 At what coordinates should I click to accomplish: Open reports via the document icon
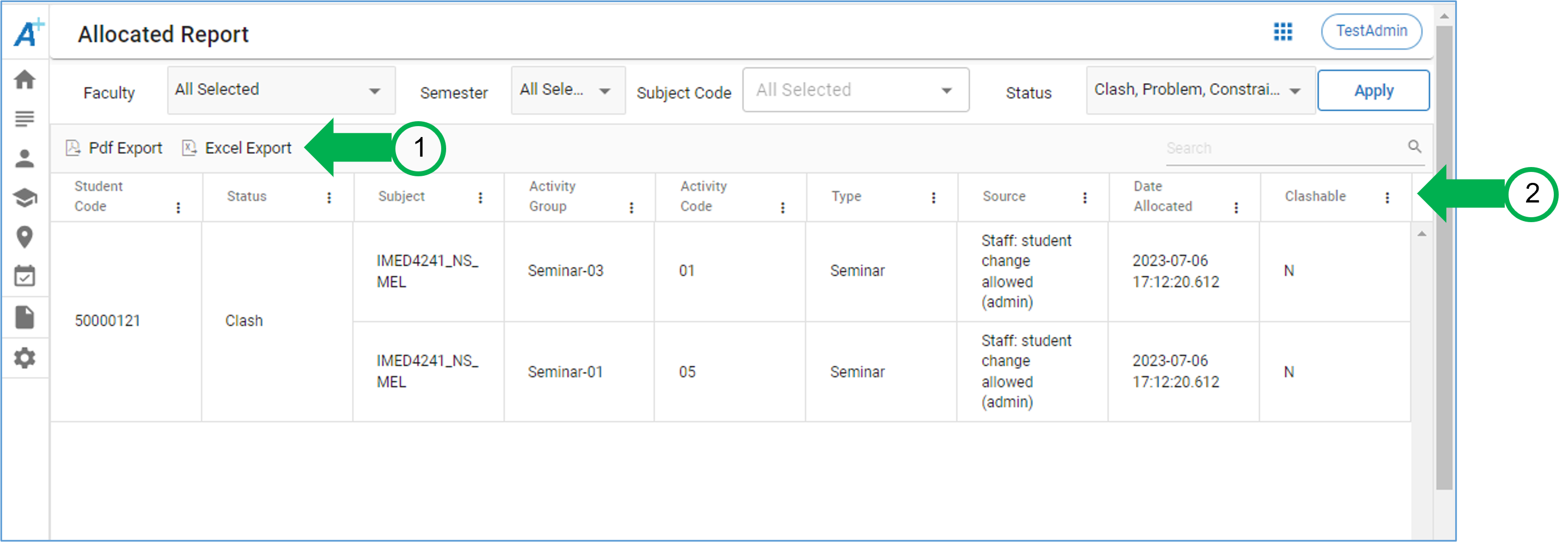[x=25, y=317]
